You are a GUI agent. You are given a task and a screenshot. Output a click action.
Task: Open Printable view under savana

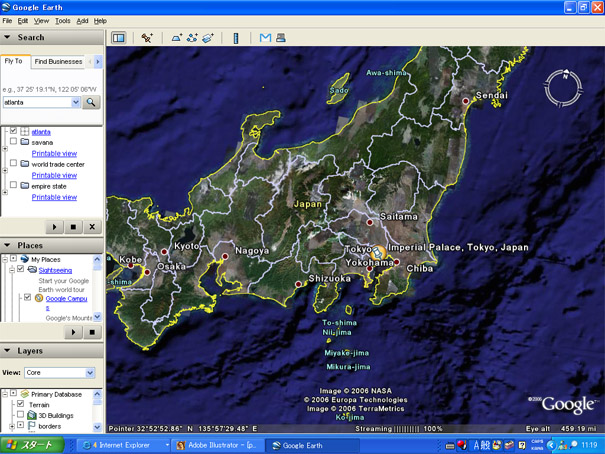click(x=54, y=154)
